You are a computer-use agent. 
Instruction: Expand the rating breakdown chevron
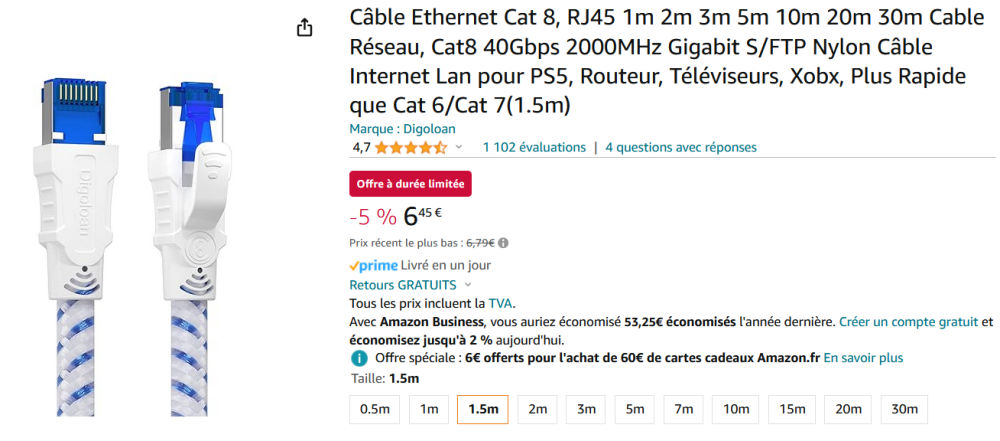coord(459,148)
